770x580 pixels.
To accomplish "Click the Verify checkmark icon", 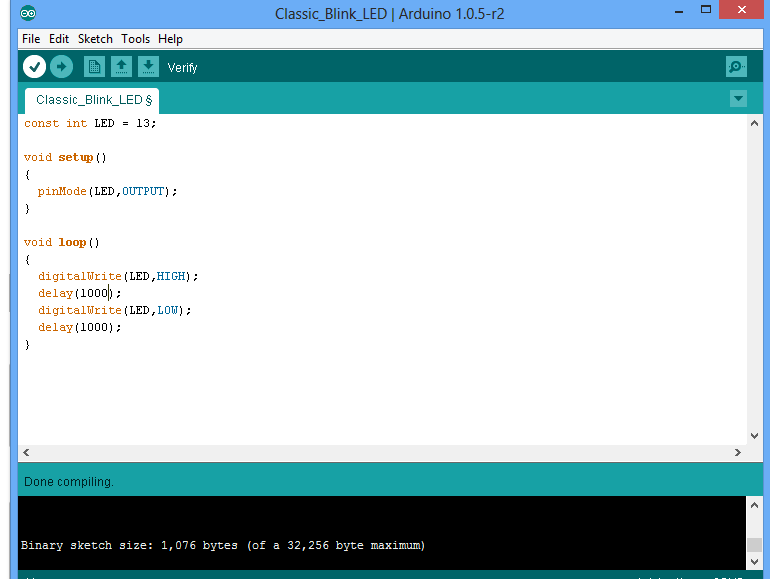I will pyautogui.click(x=34, y=67).
